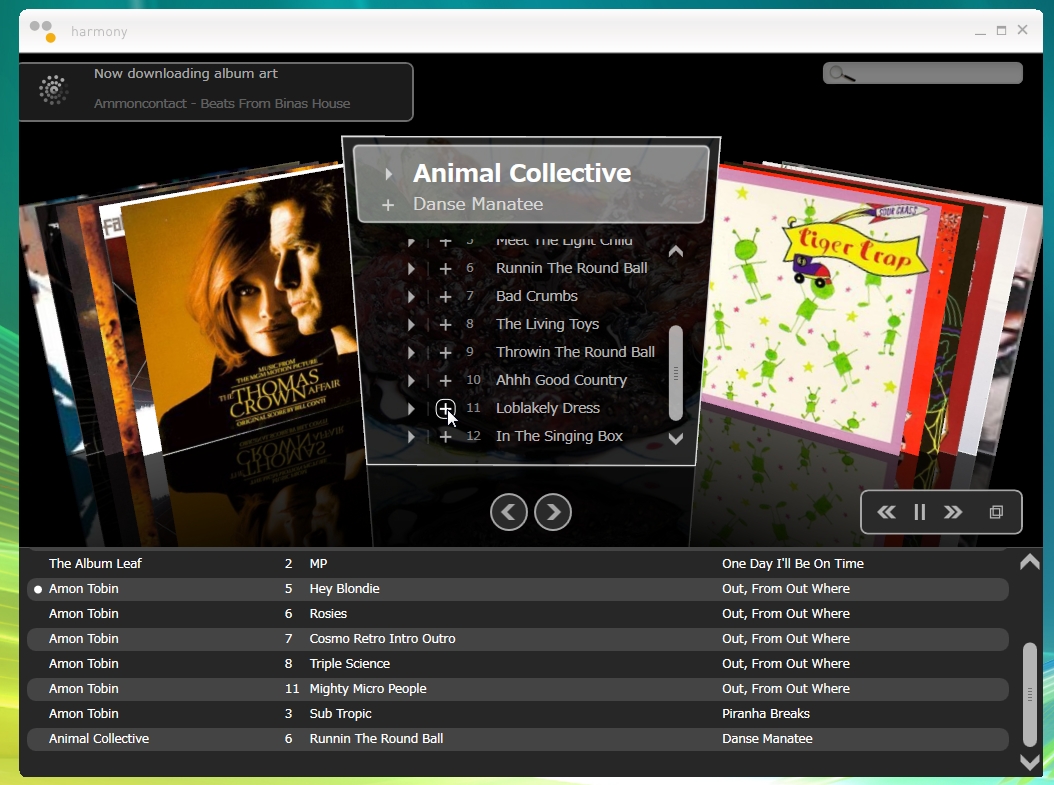Click One Day I'll Be On Time
Screen dimensions: 1054x785
[x=793, y=564]
